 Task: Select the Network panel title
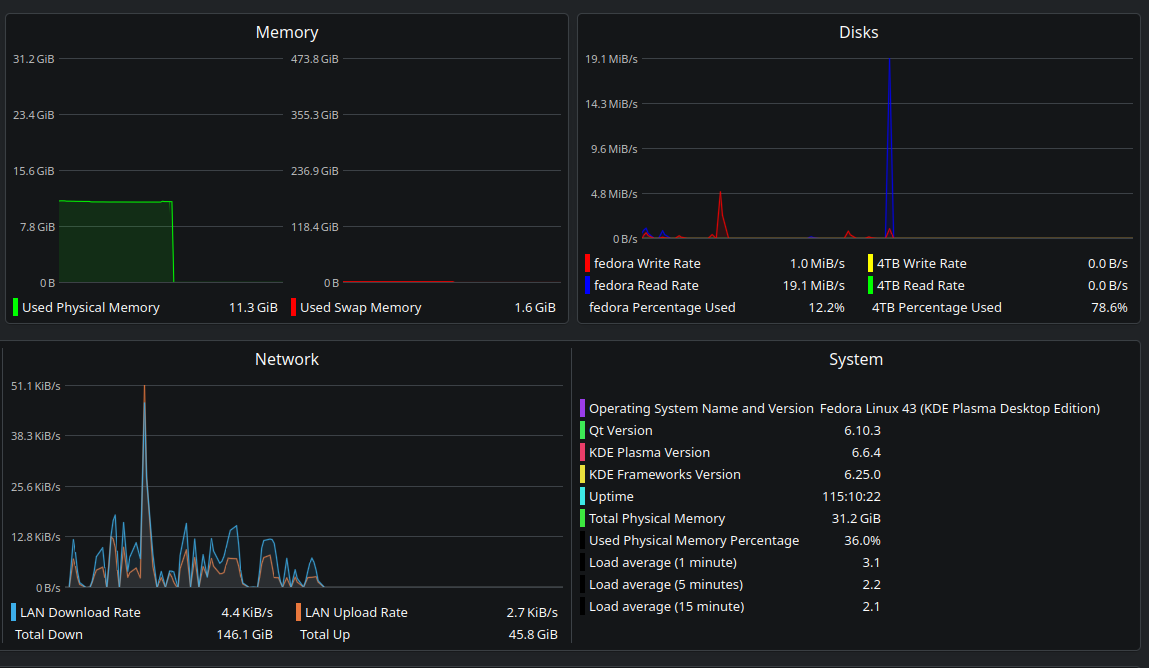pyautogui.click(x=287, y=360)
